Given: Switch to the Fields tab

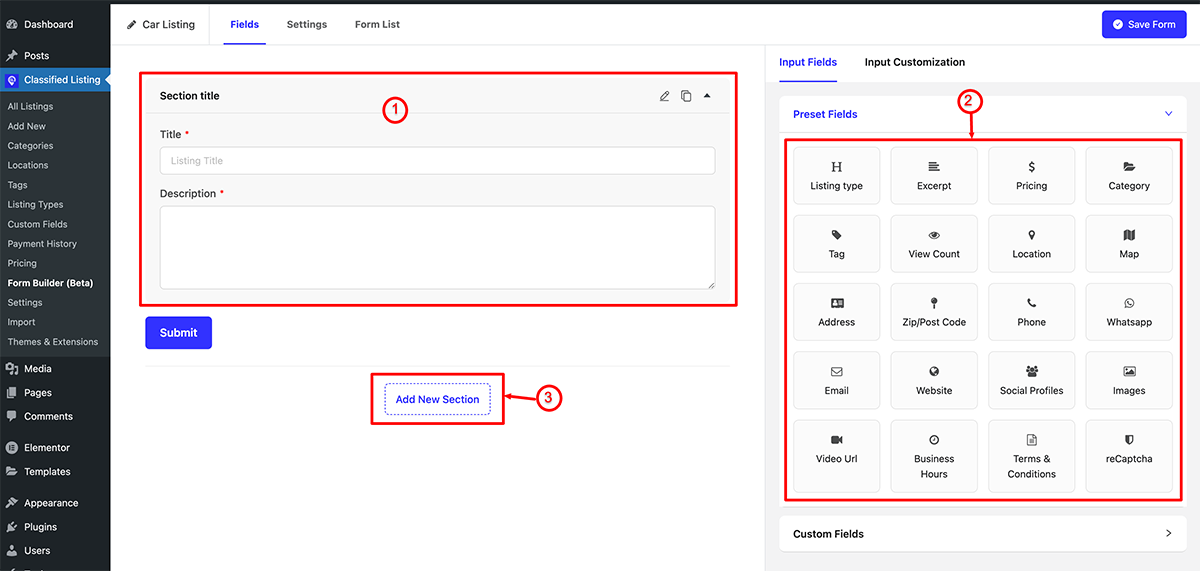Looking at the screenshot, I should pyautogui.click(x=244, y=24).
